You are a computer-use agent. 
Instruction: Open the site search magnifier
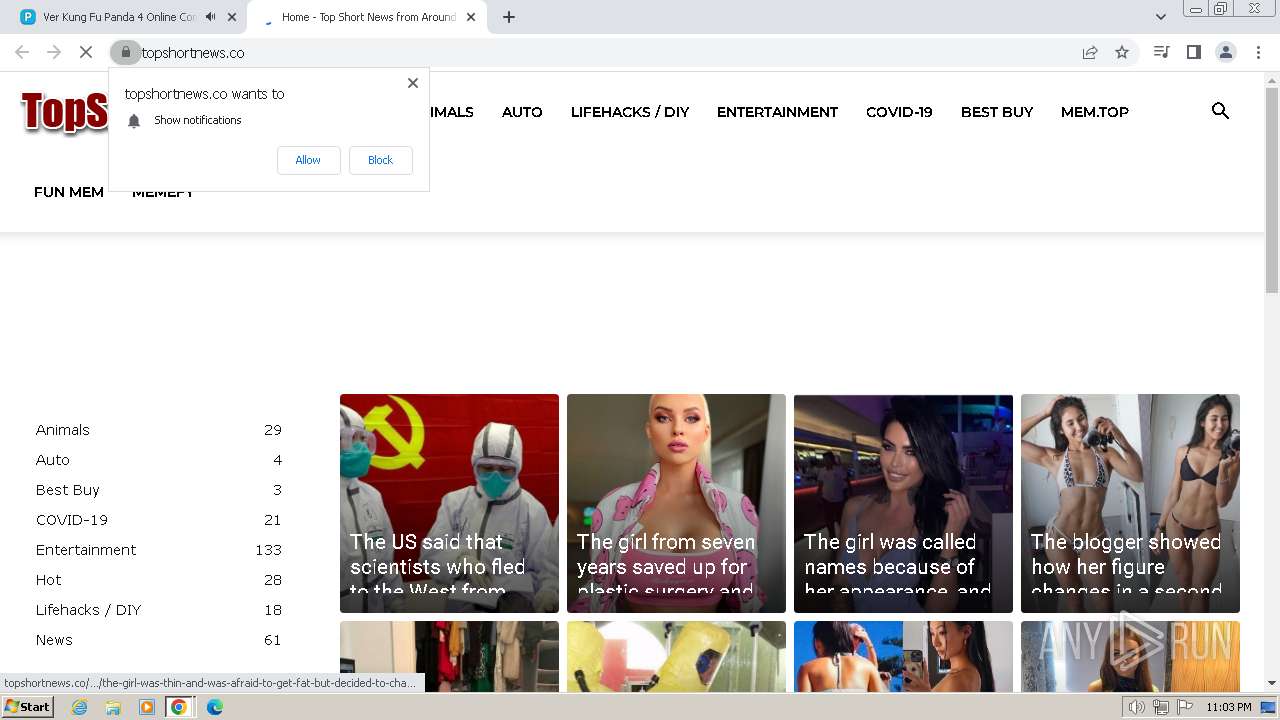1220,111
